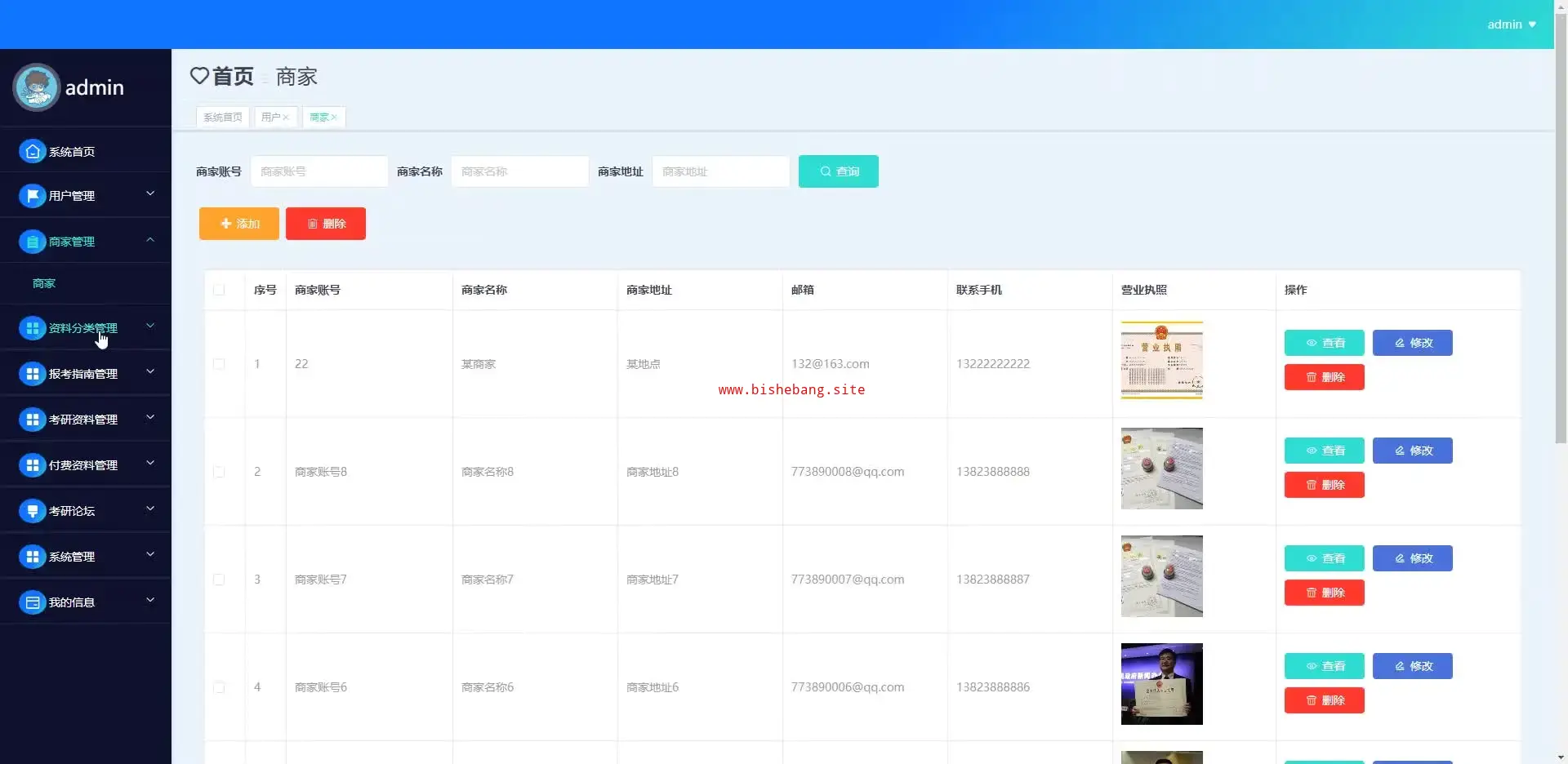Click the orange 添加 button
The height and width of the screenshot is (764, 1568).
pos(239,224)
